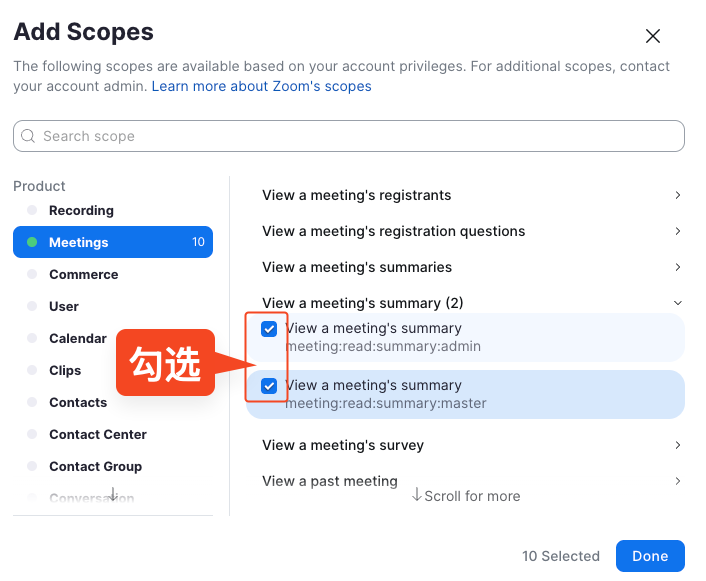Uncheck the meeting:read:summary:admin scope checkbox
Screen dimensions: 706x581
pyautogui.click(x=269, y=329)
